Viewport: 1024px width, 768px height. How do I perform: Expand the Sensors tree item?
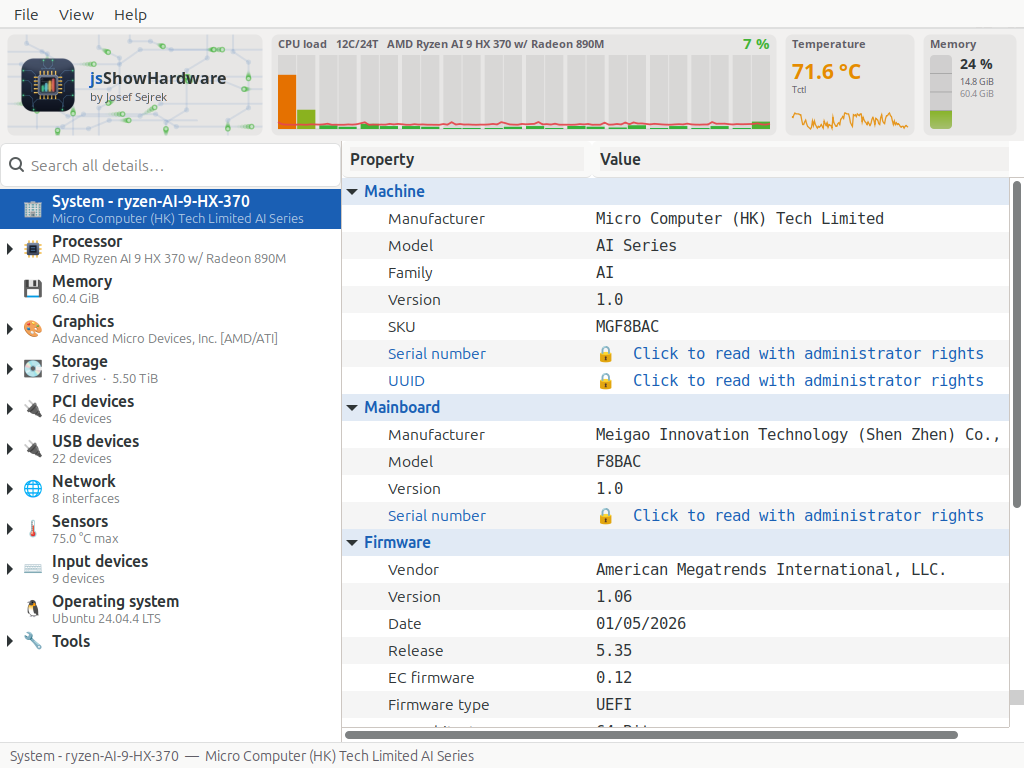point(10,528)
